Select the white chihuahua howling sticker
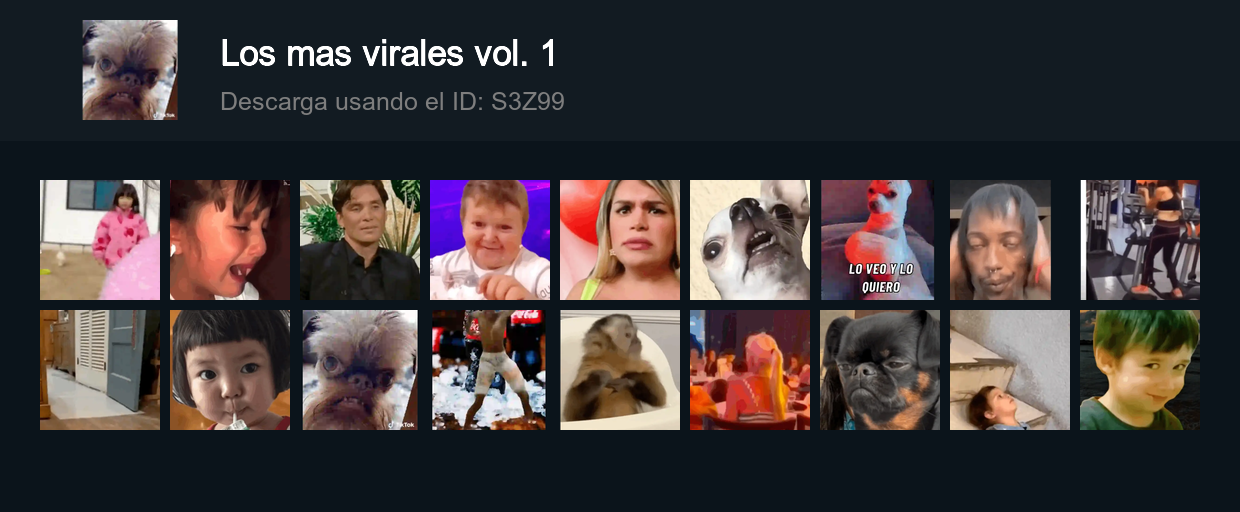The image size is (1240, 512). [750, 240]
